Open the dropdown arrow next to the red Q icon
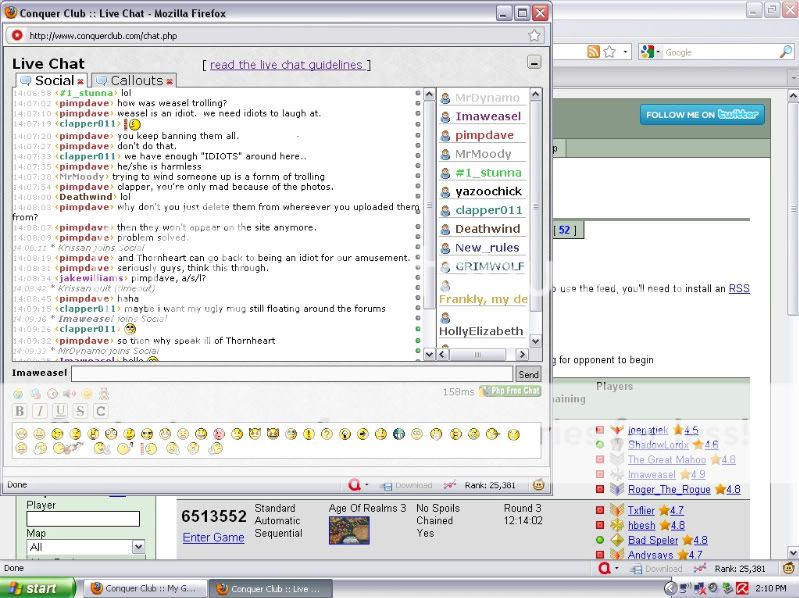This screenshot has height=598, width=799. pos(366,485)
